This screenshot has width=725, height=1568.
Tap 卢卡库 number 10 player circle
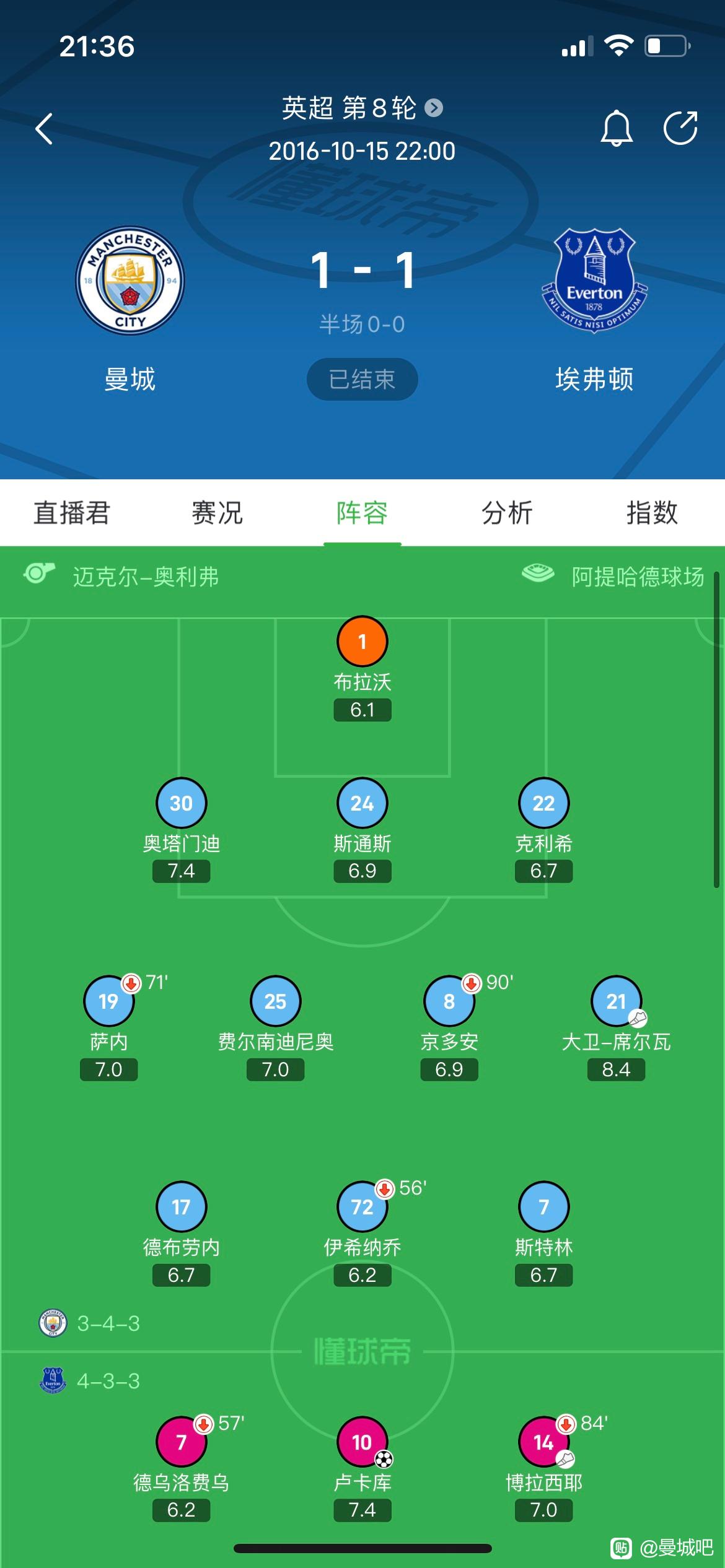tap(362, 1442)
